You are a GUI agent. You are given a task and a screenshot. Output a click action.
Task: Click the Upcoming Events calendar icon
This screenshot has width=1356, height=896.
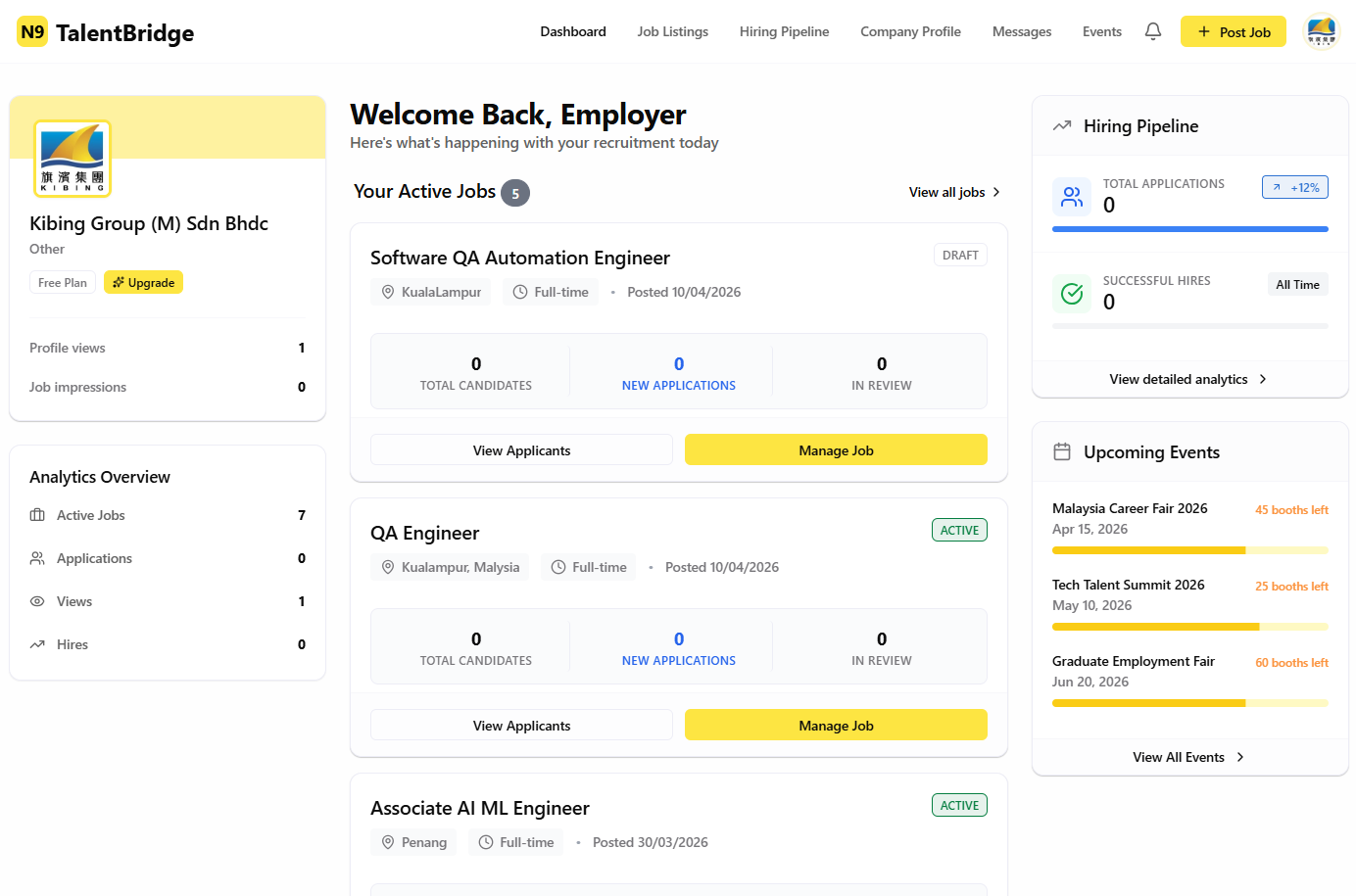pos(1062,452)
